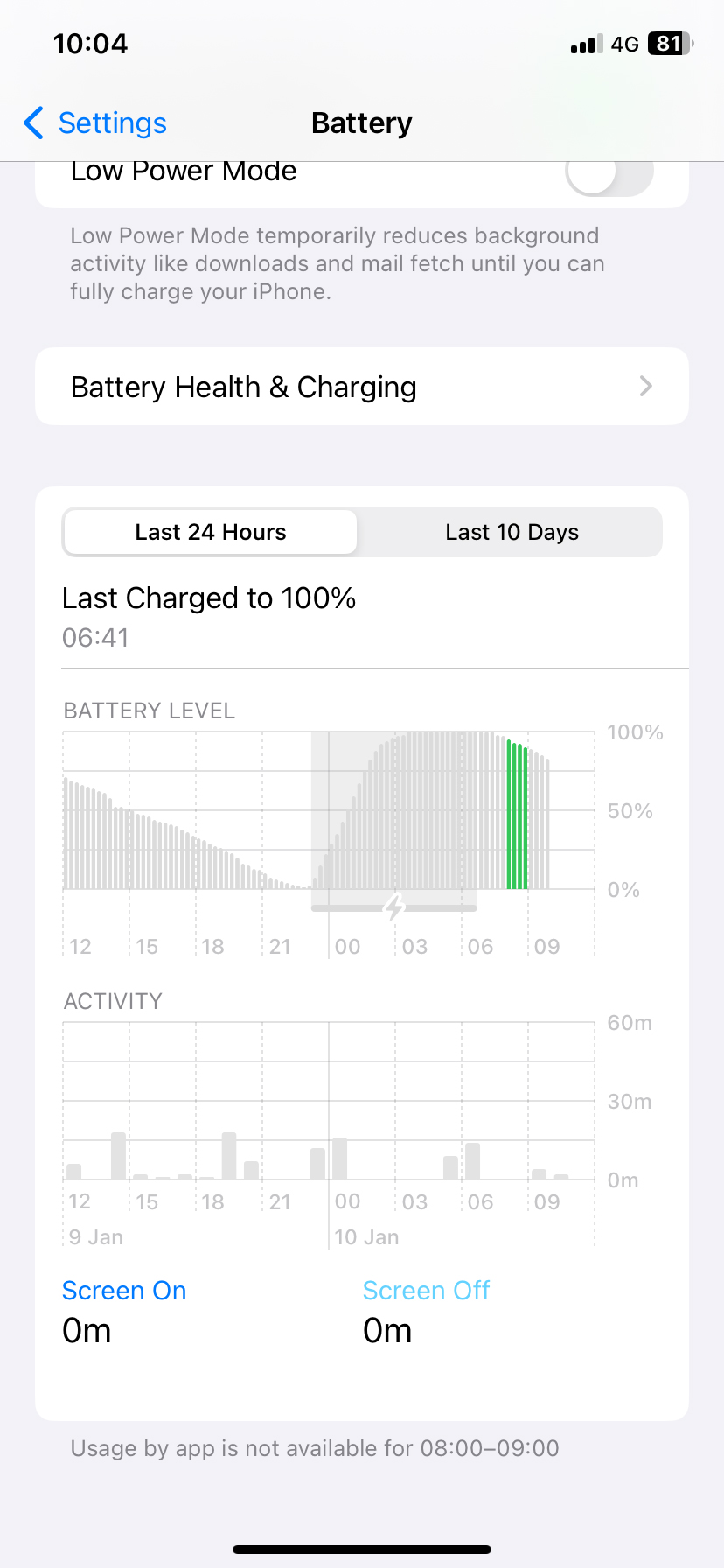
Task: Tap the cellular signal bars icon
Action: [586, 45]
